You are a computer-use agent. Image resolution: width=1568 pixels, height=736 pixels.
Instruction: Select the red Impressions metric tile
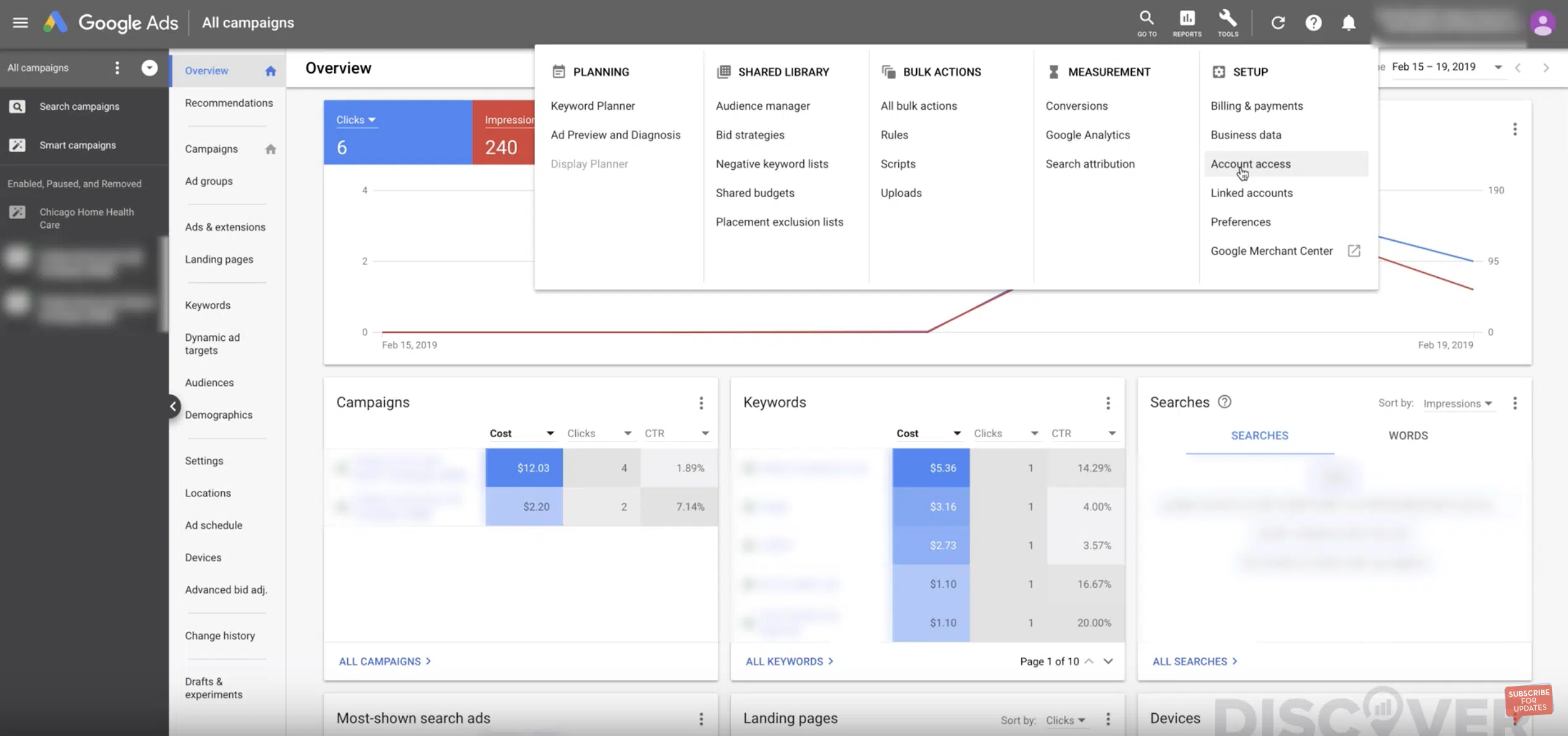504,132
